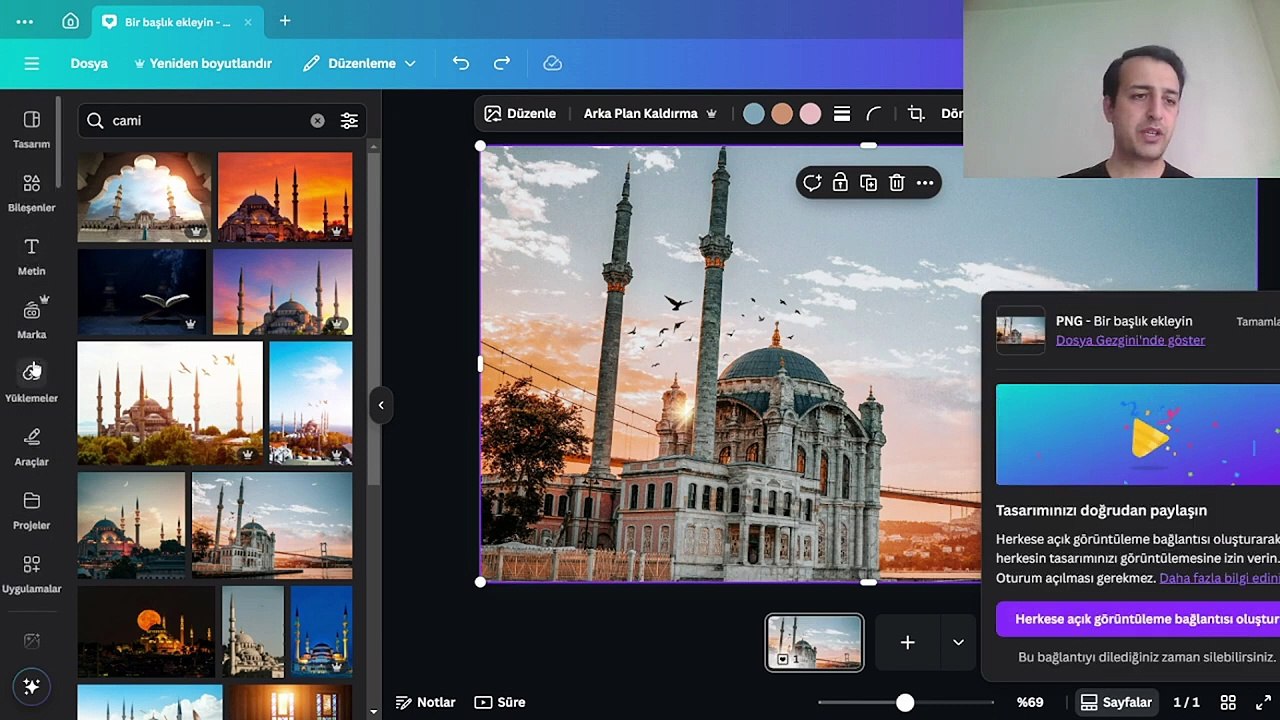Screen dimensions: 1280x720
Task: Open more options on floating toolbar
Action: click(925, 183)
